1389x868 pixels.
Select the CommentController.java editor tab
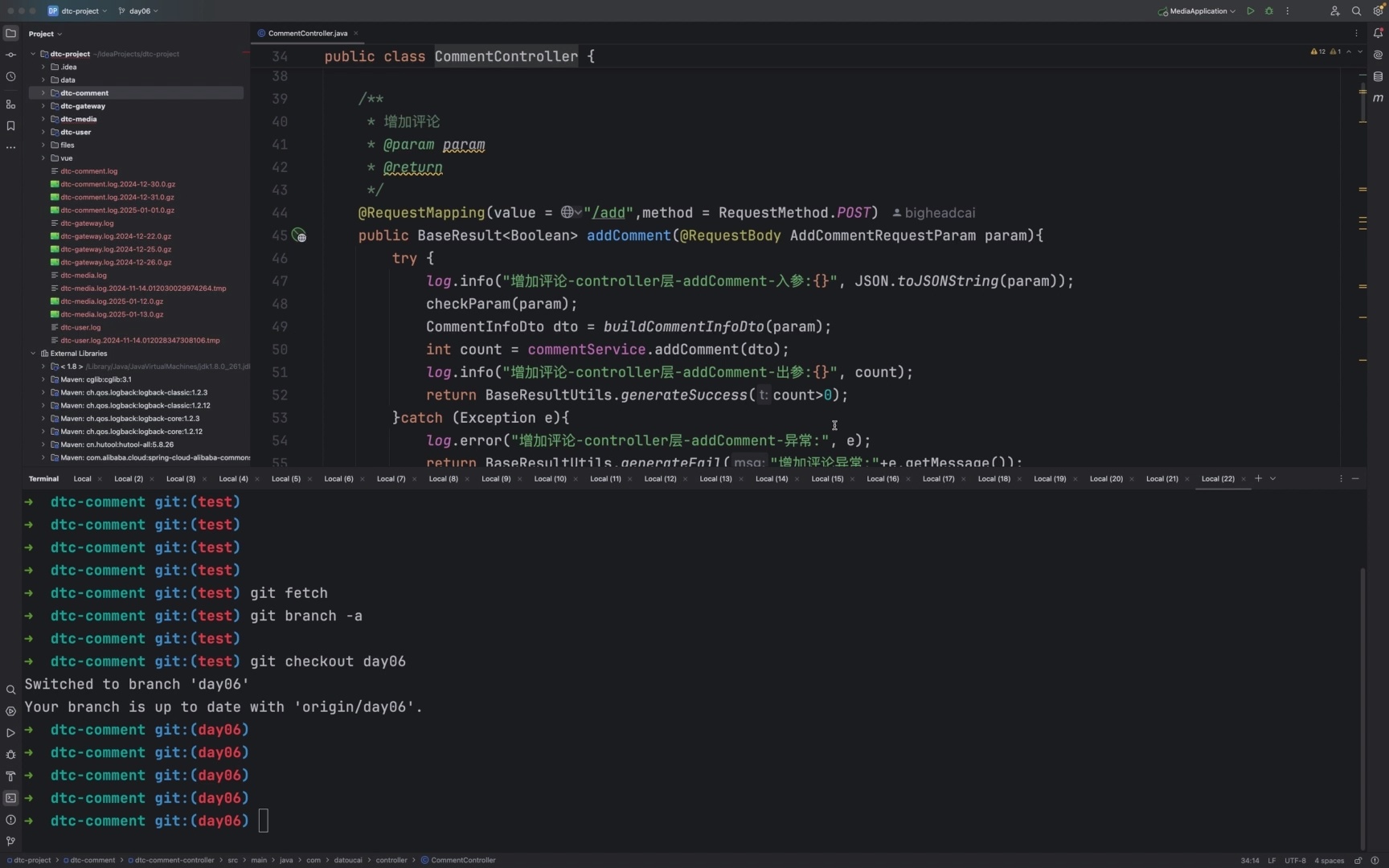(307, 34)
